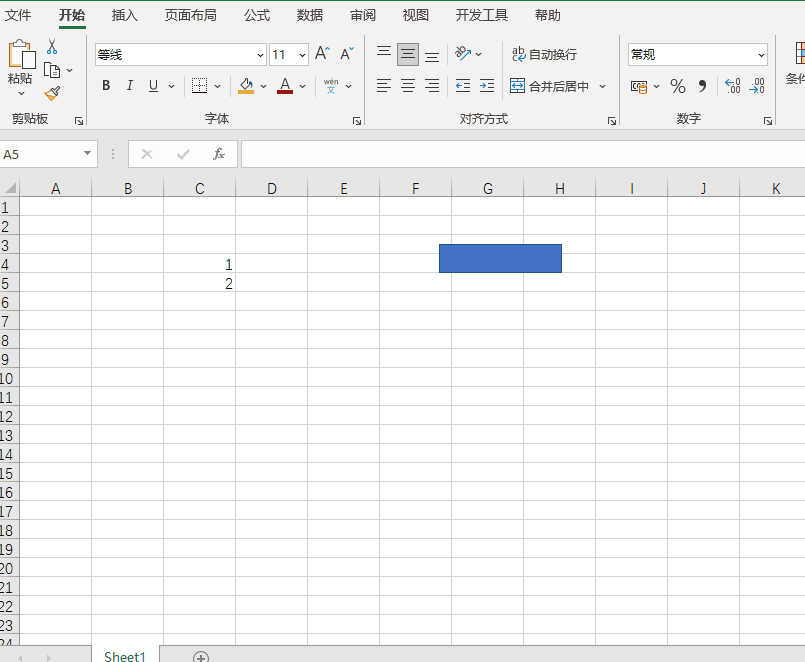Select the Sheet1 tab
The image size is (805, 662).
click(125, 656)
